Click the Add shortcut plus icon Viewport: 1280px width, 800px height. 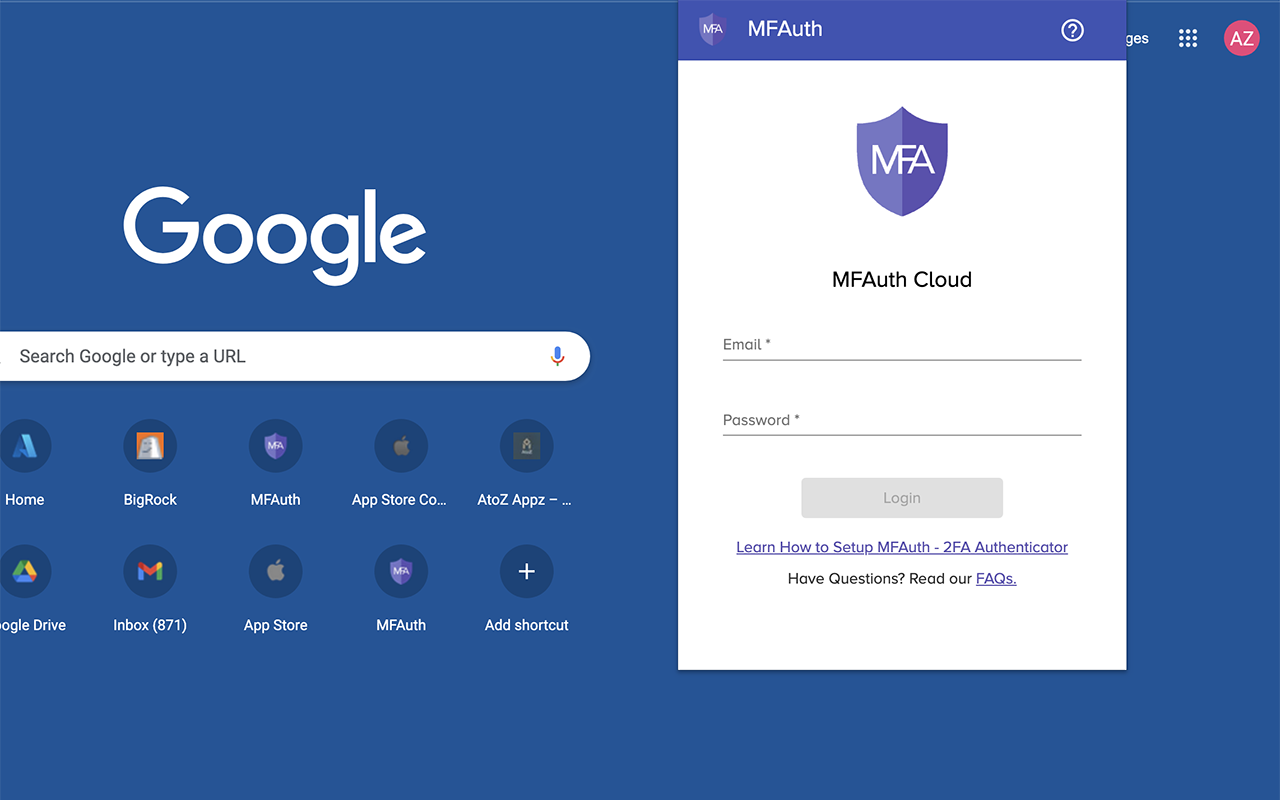pyautogui.click(x=527, y=571)
